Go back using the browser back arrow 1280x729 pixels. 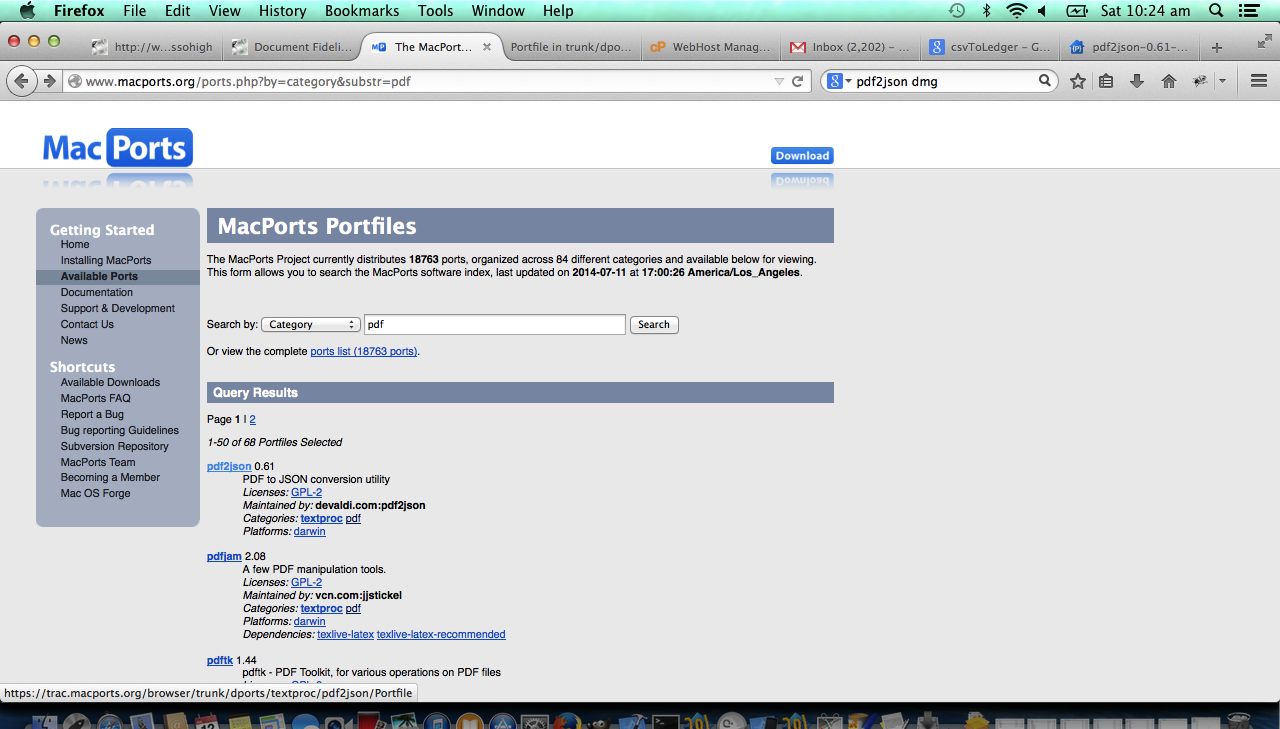click(x=21, y=81)
